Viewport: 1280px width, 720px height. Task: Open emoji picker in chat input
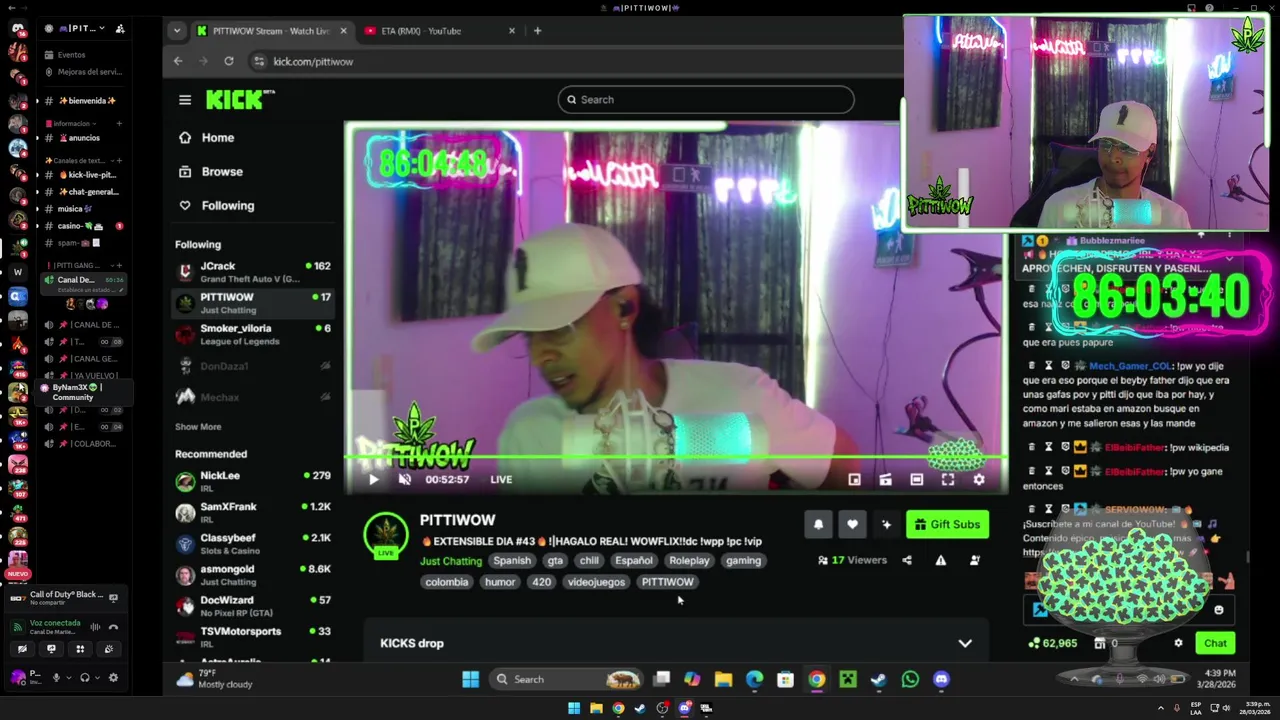tap(1218, 609)
